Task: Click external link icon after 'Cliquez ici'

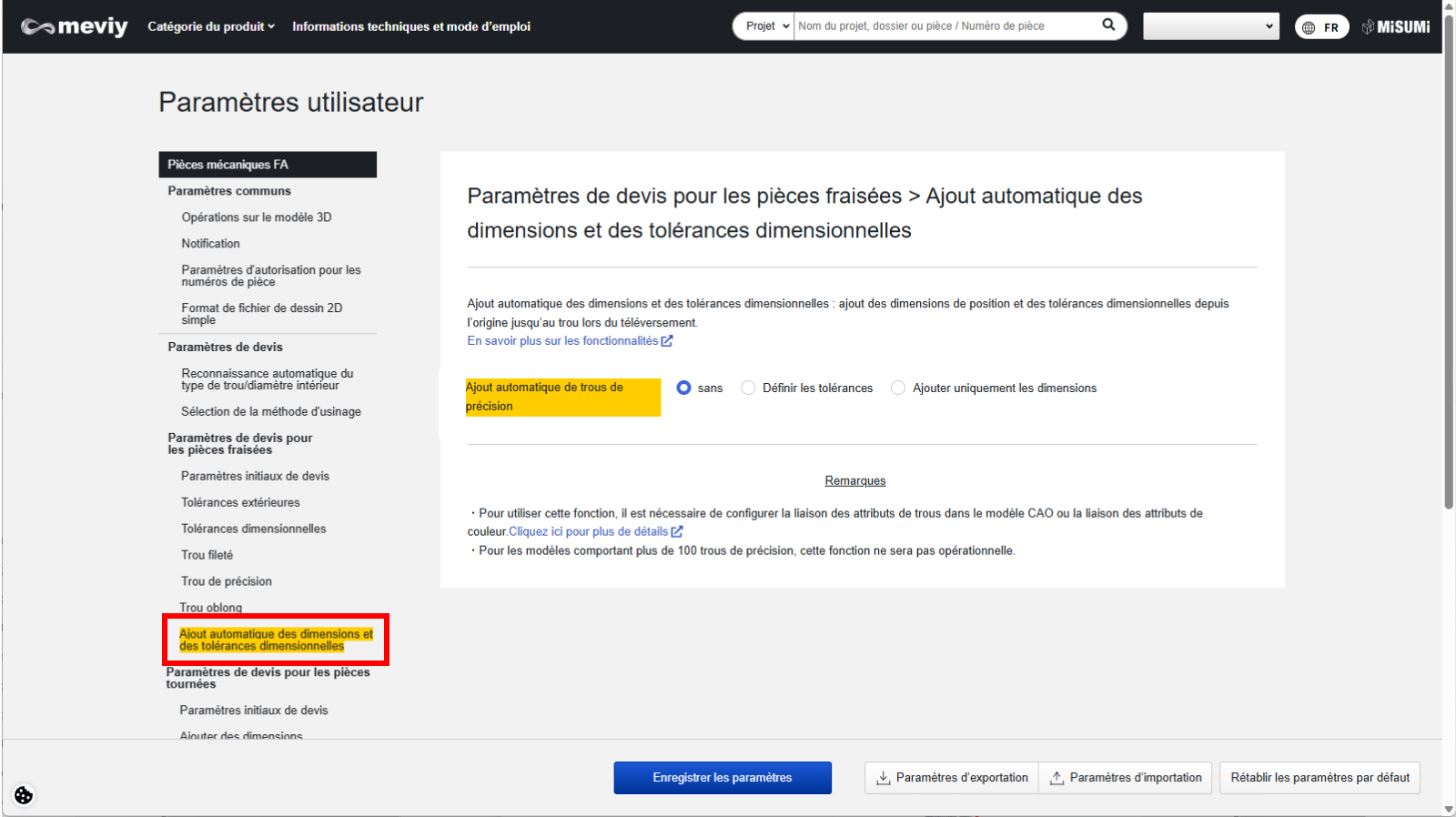Action: [x=677, y=532]
